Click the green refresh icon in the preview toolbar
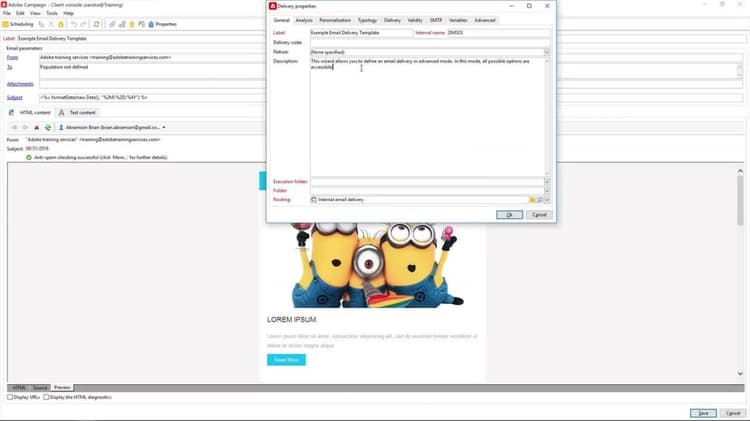 tap(48, 128)
